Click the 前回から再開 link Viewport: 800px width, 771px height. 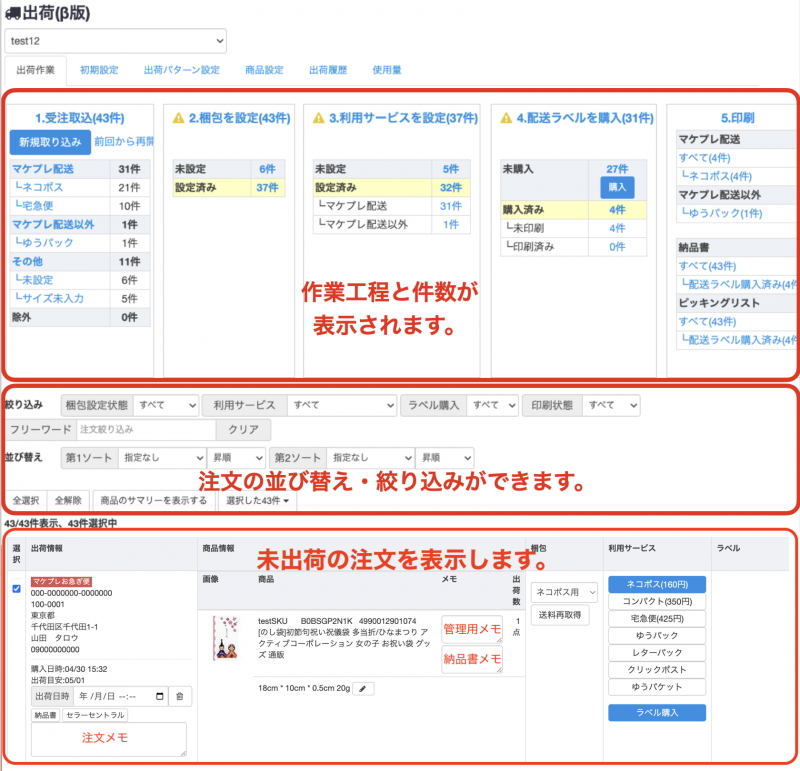click(x=124, y=141)
